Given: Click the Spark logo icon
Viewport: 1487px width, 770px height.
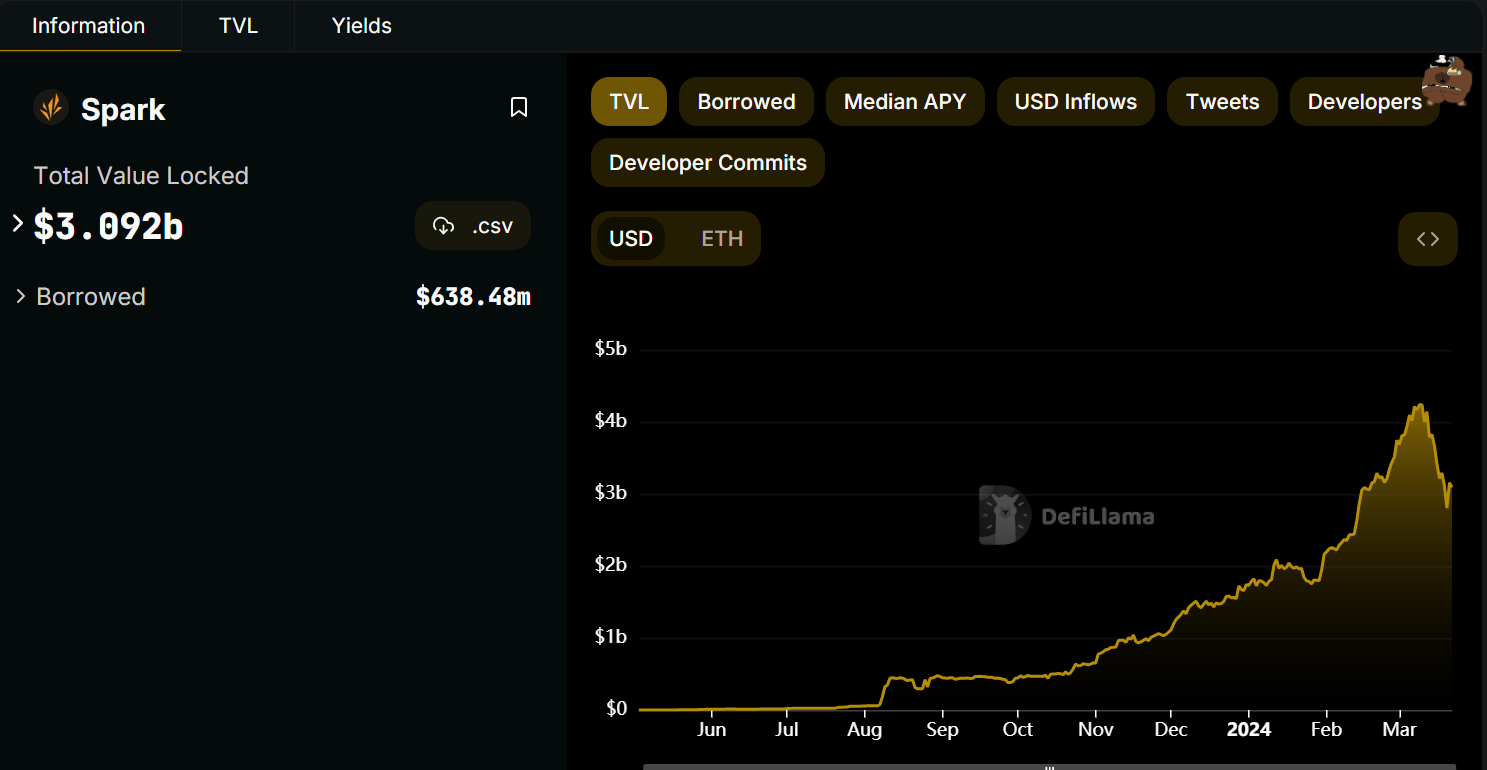Looking at the screenshot, I should tap(51, 107).
